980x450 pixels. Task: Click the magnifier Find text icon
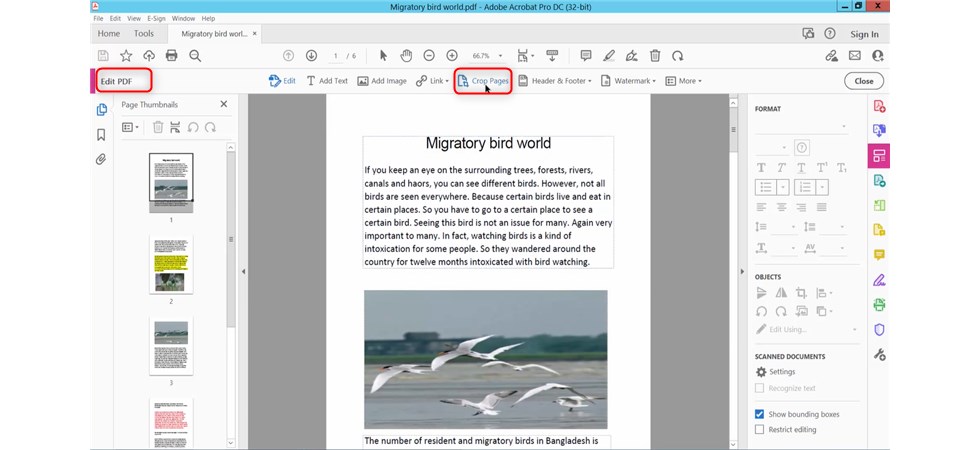point(195,56)
